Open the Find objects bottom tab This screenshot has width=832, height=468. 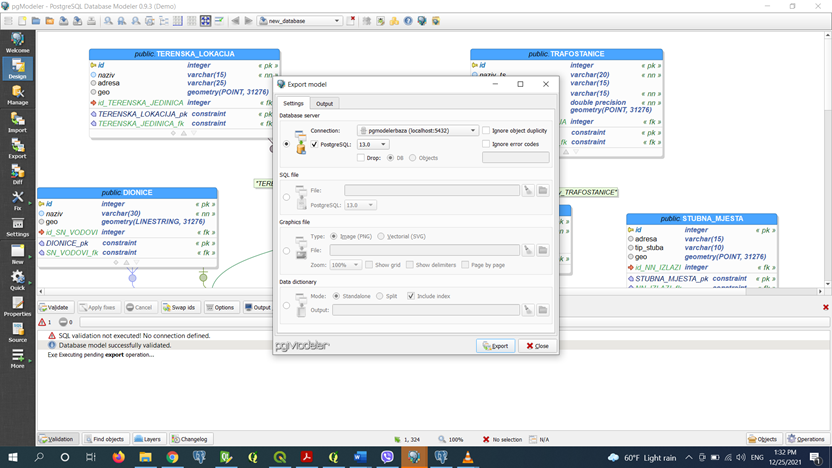(x=105, y=439)
